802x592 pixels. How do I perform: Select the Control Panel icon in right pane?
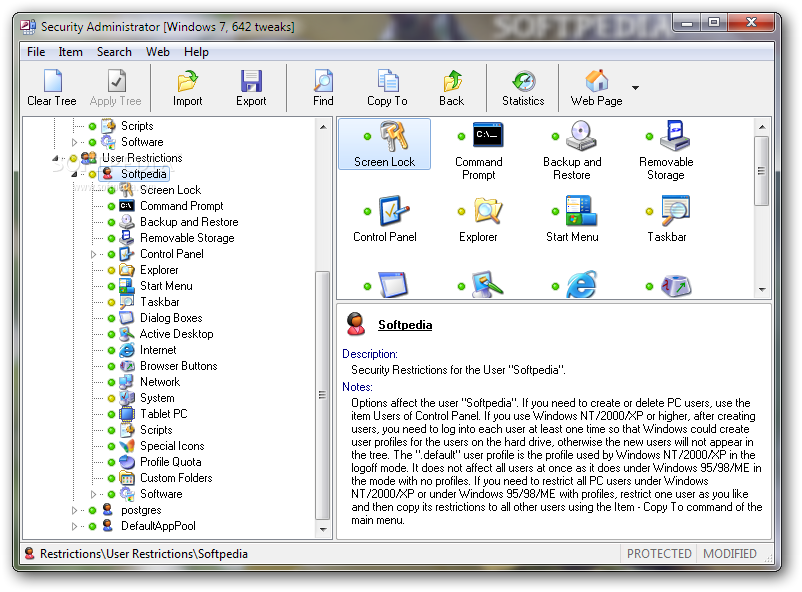[x=394, y=211]
